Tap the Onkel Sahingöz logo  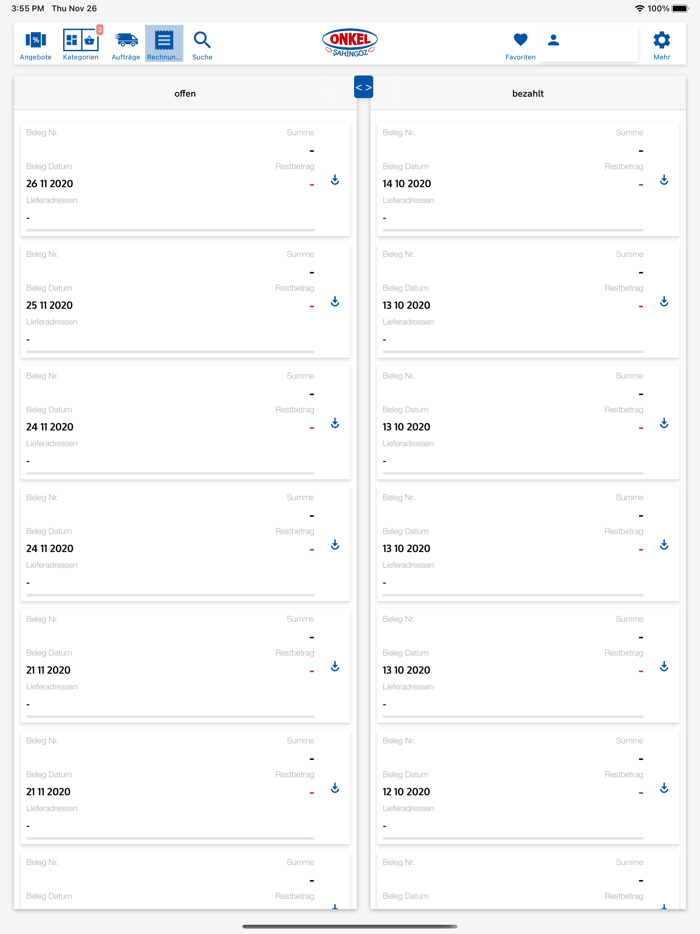click(x=349, y=43)
